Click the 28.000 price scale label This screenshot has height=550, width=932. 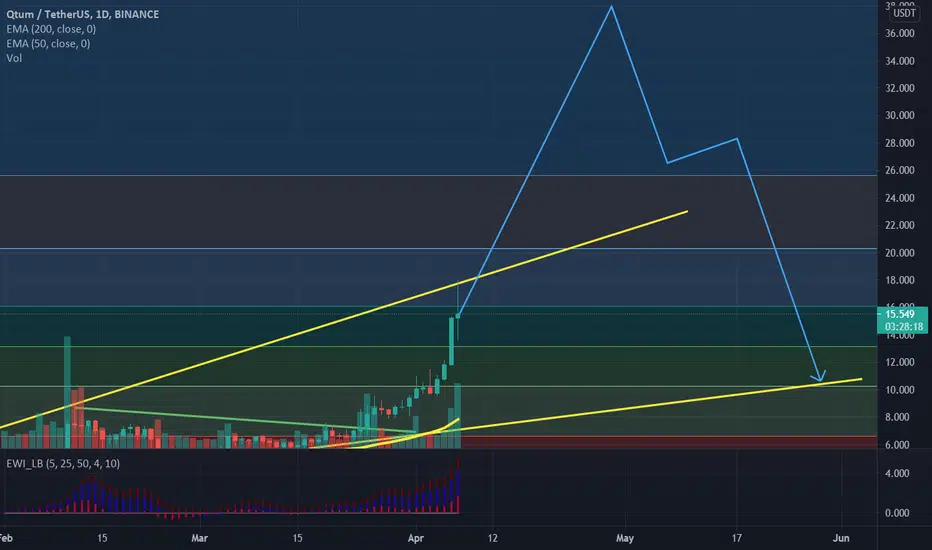(899, 143)
